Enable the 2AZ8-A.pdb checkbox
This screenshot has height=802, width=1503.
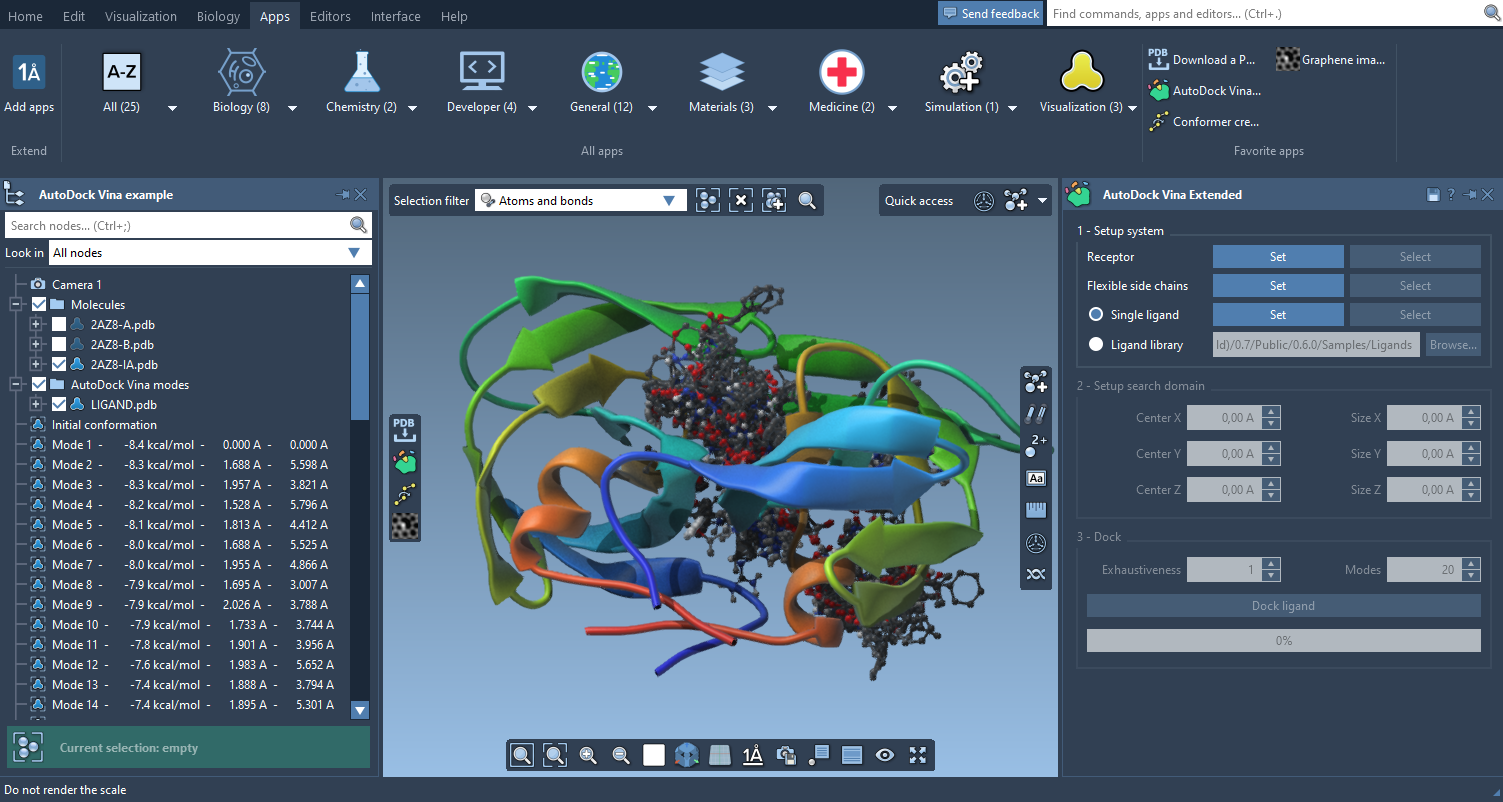pos(59,325)
